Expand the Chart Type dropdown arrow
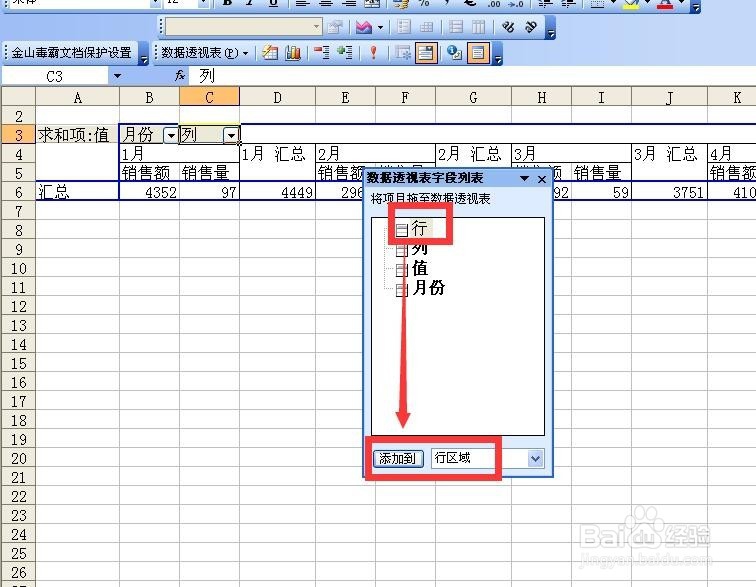This screenshot has height=587, width=756. point(380,27)
